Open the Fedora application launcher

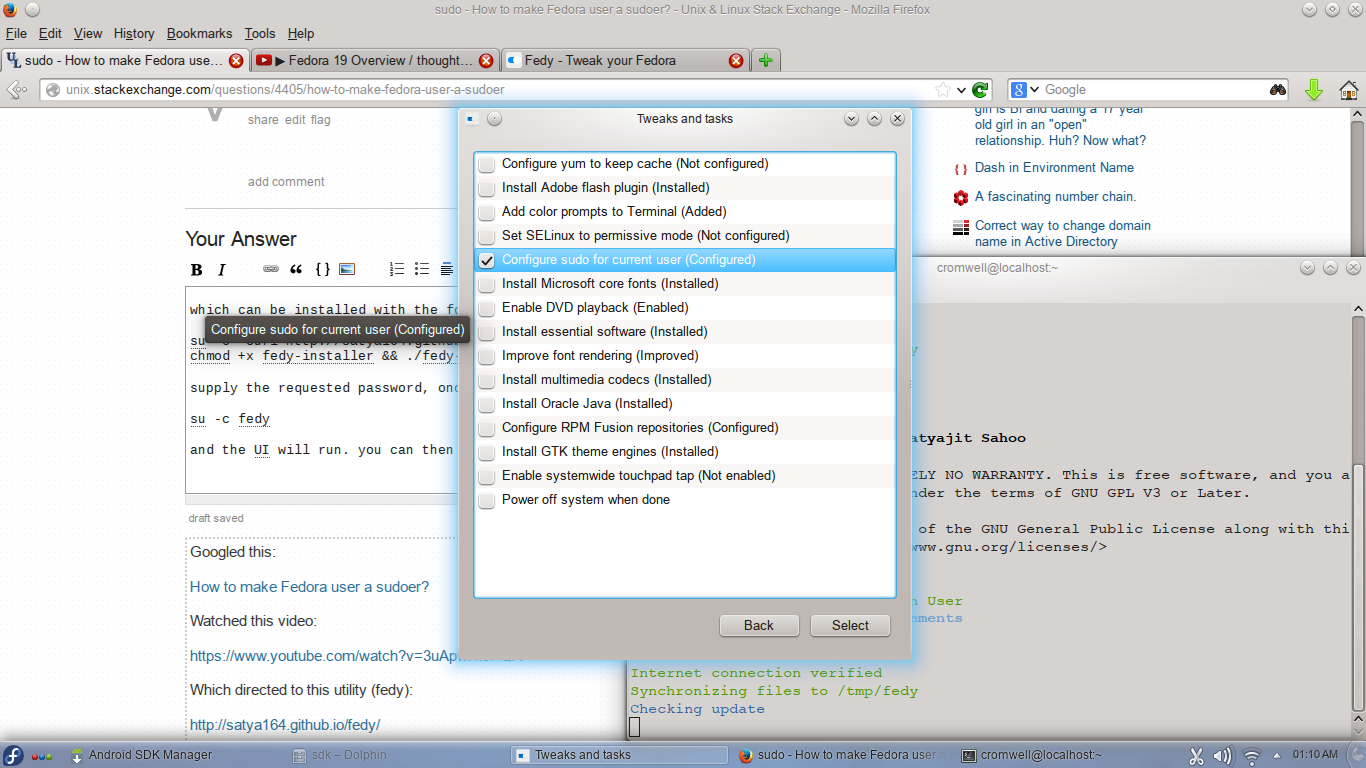tap(14, 755)
